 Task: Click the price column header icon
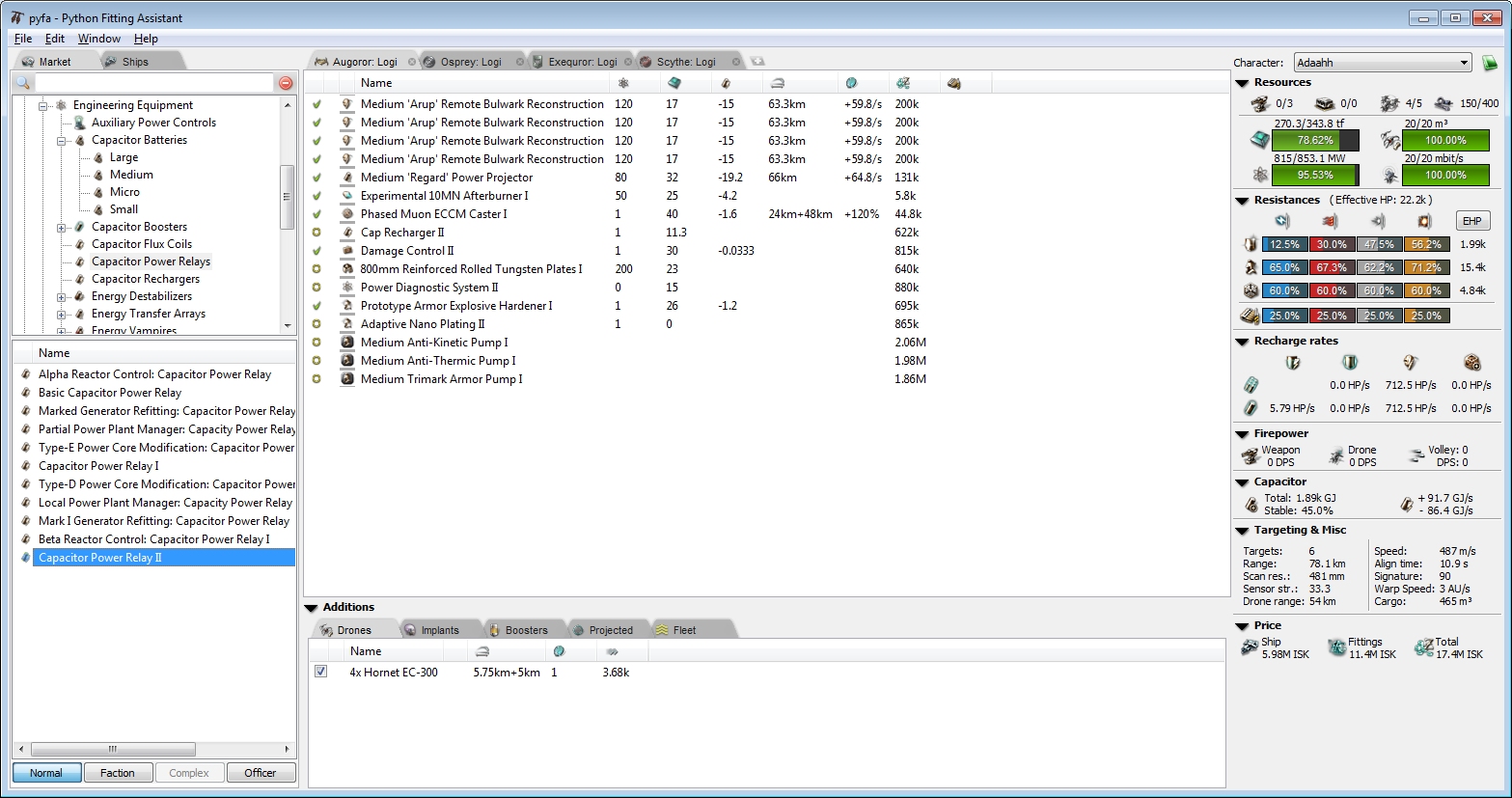pyautogui.click(x=903, y=83)
